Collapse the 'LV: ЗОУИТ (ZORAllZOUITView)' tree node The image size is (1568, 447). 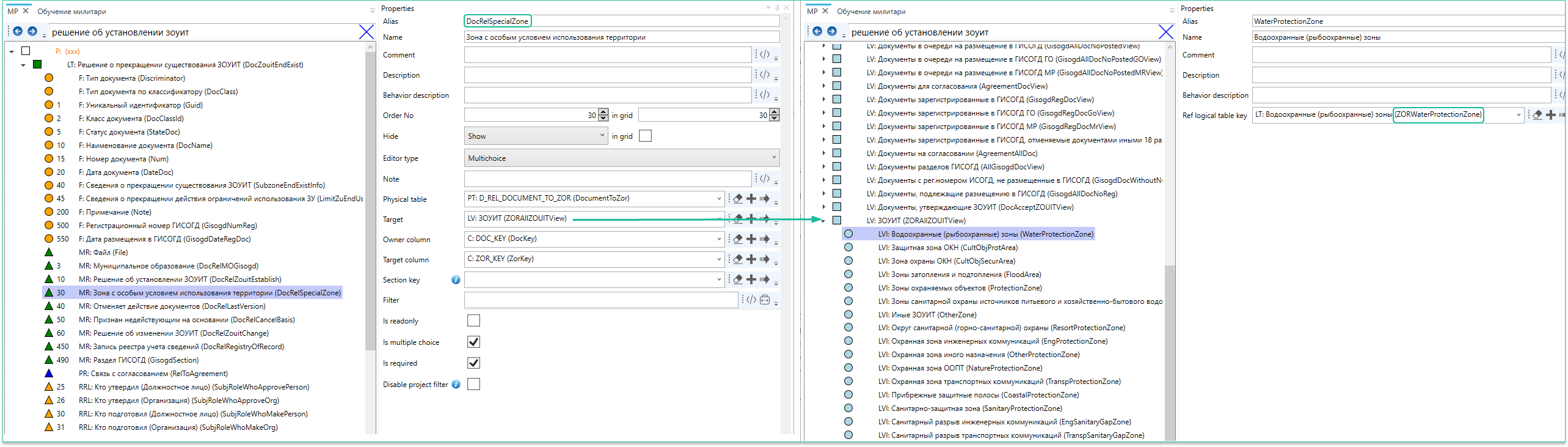(823, 221)
